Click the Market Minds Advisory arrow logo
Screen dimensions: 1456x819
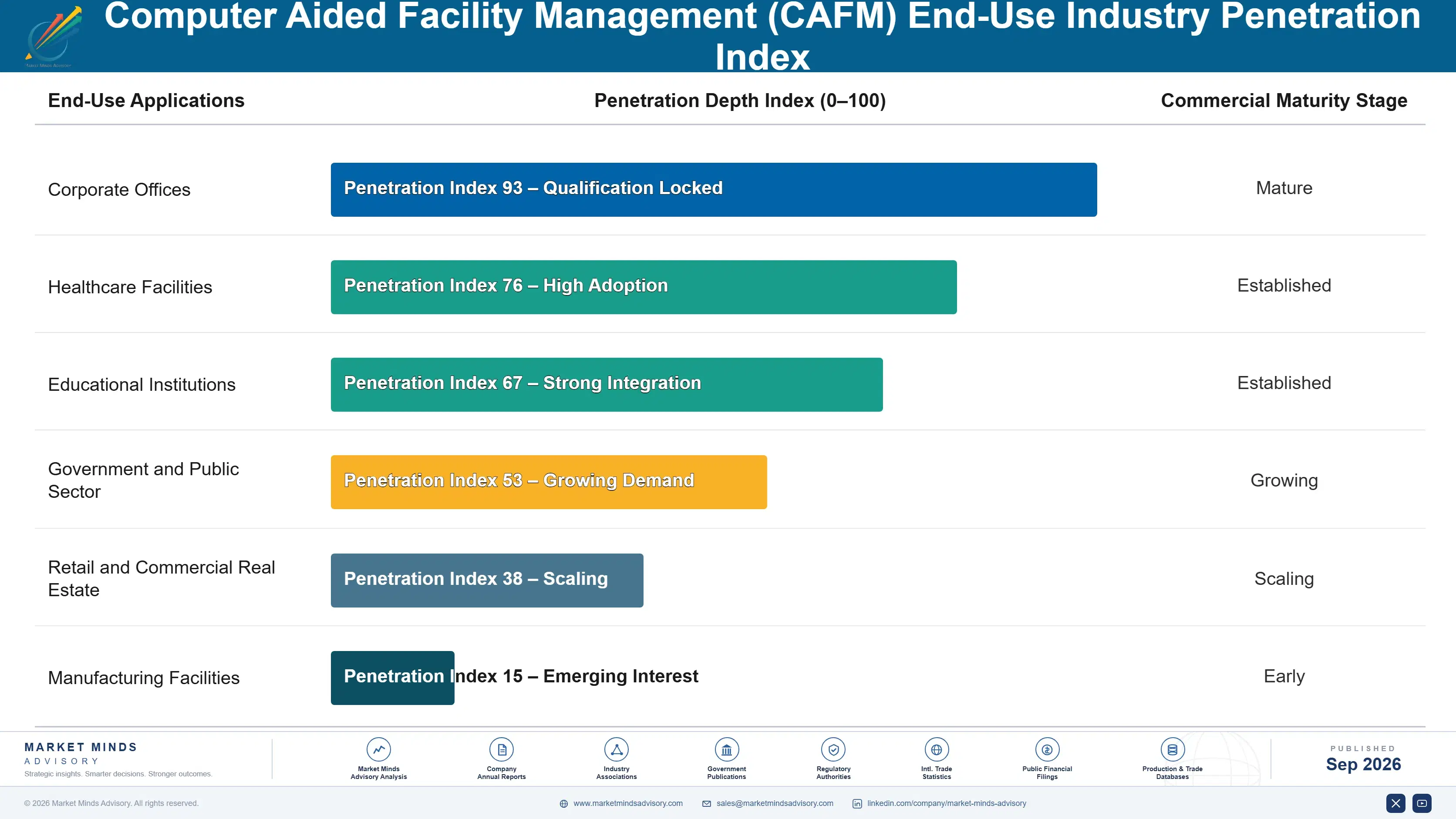[53, 36]
